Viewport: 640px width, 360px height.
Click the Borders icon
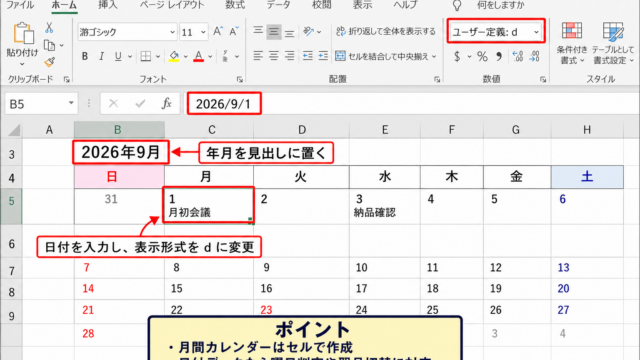coord(146,56)
